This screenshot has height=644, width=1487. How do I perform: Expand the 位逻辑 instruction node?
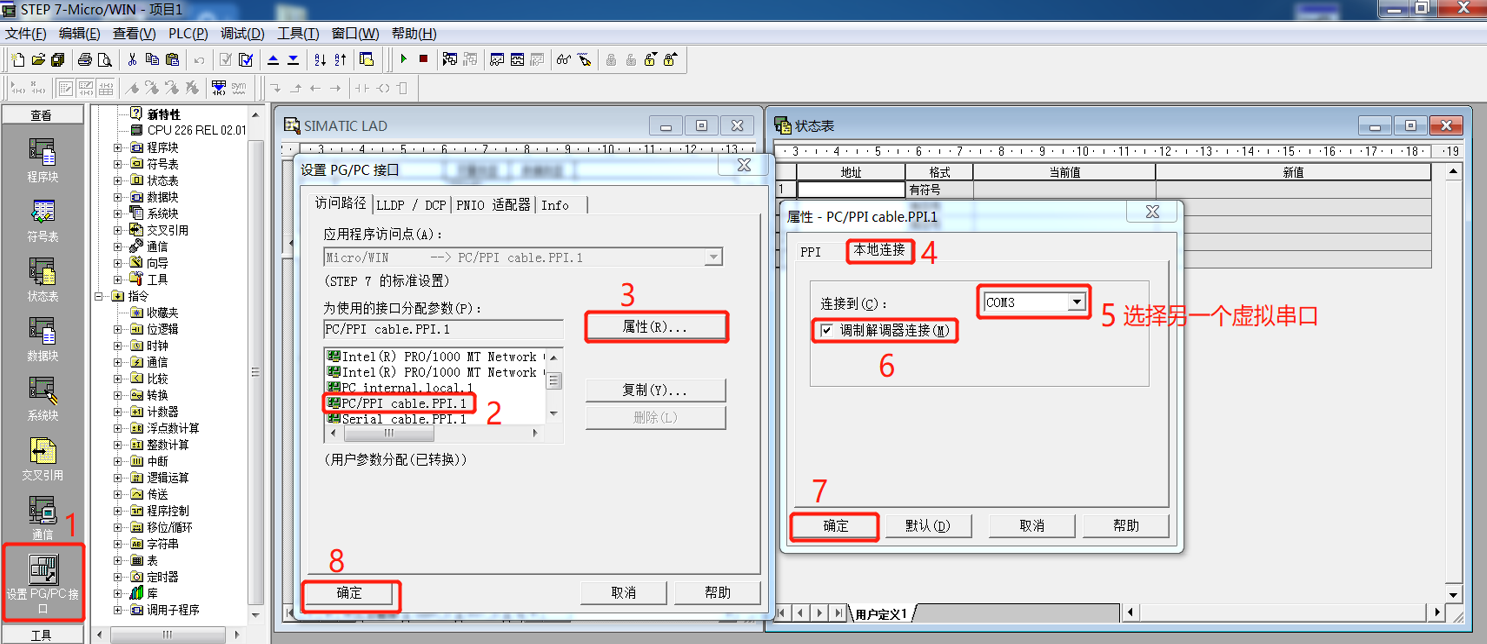coord(118,329)
